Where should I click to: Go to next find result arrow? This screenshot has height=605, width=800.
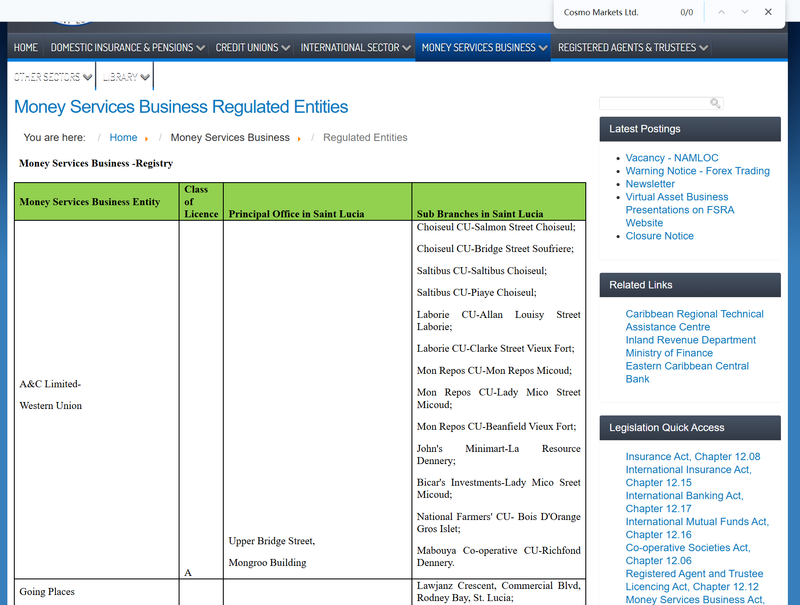pyautogui.click(x=744, y=12)
